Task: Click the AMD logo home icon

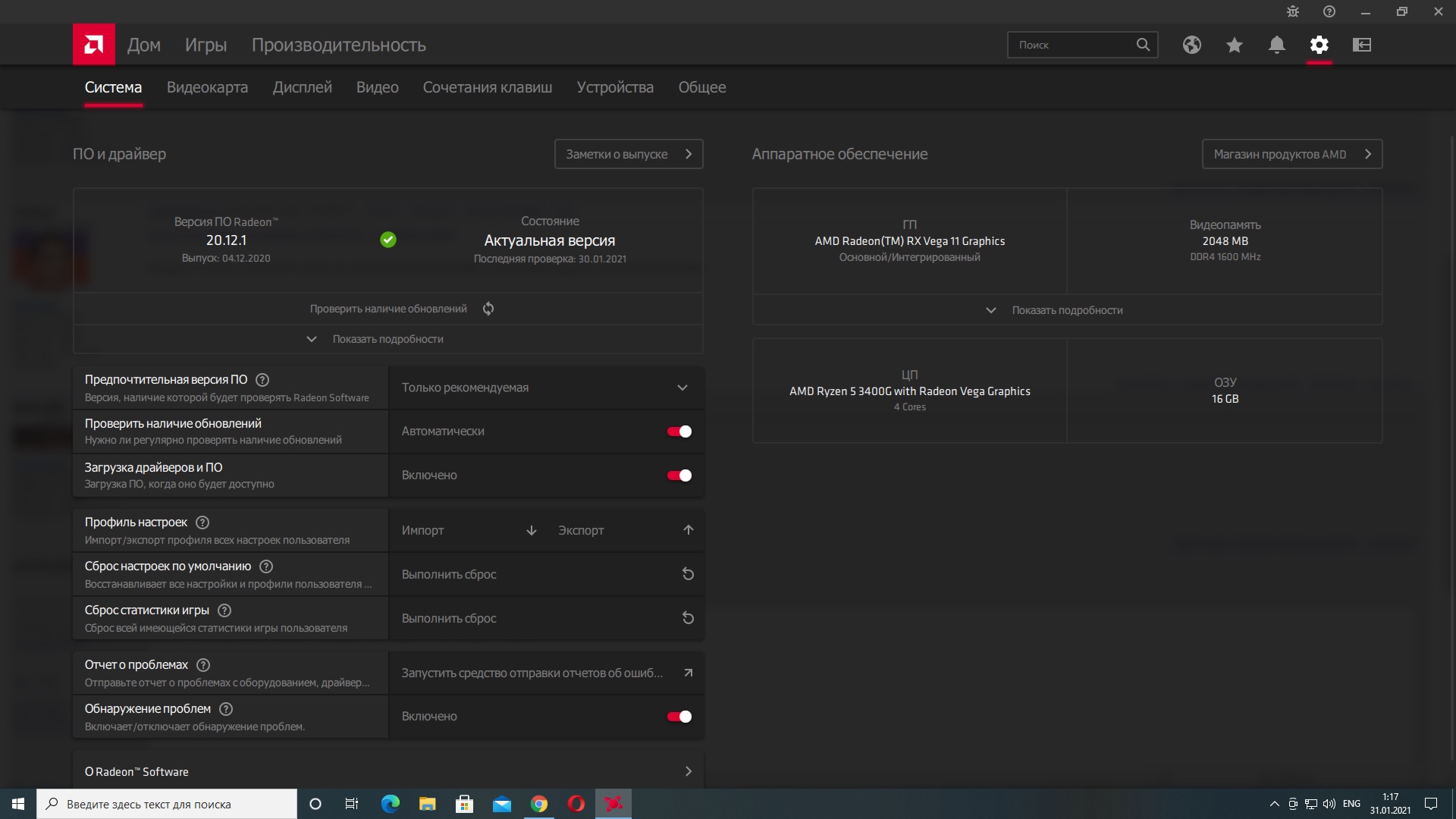Action: tap(94, 45)
